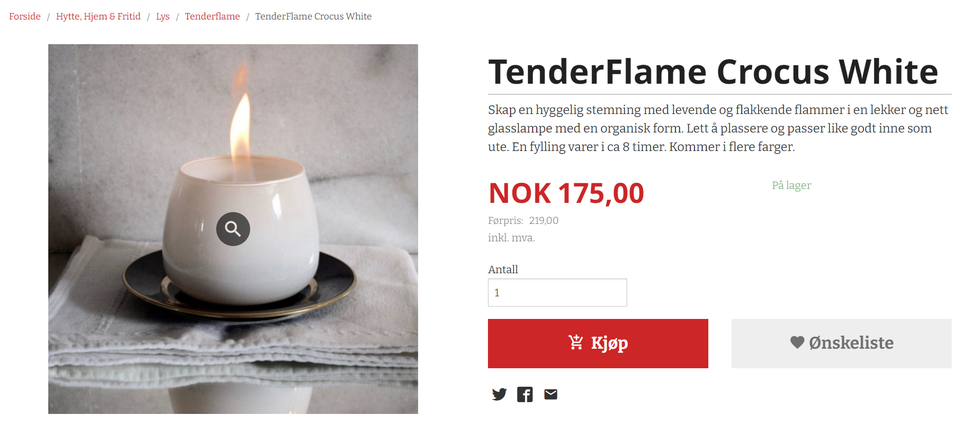The height and width of the screenshot is (435, 960).
Task: Click the Førpris 219,00 text
Action: click(x=523, y=221)
